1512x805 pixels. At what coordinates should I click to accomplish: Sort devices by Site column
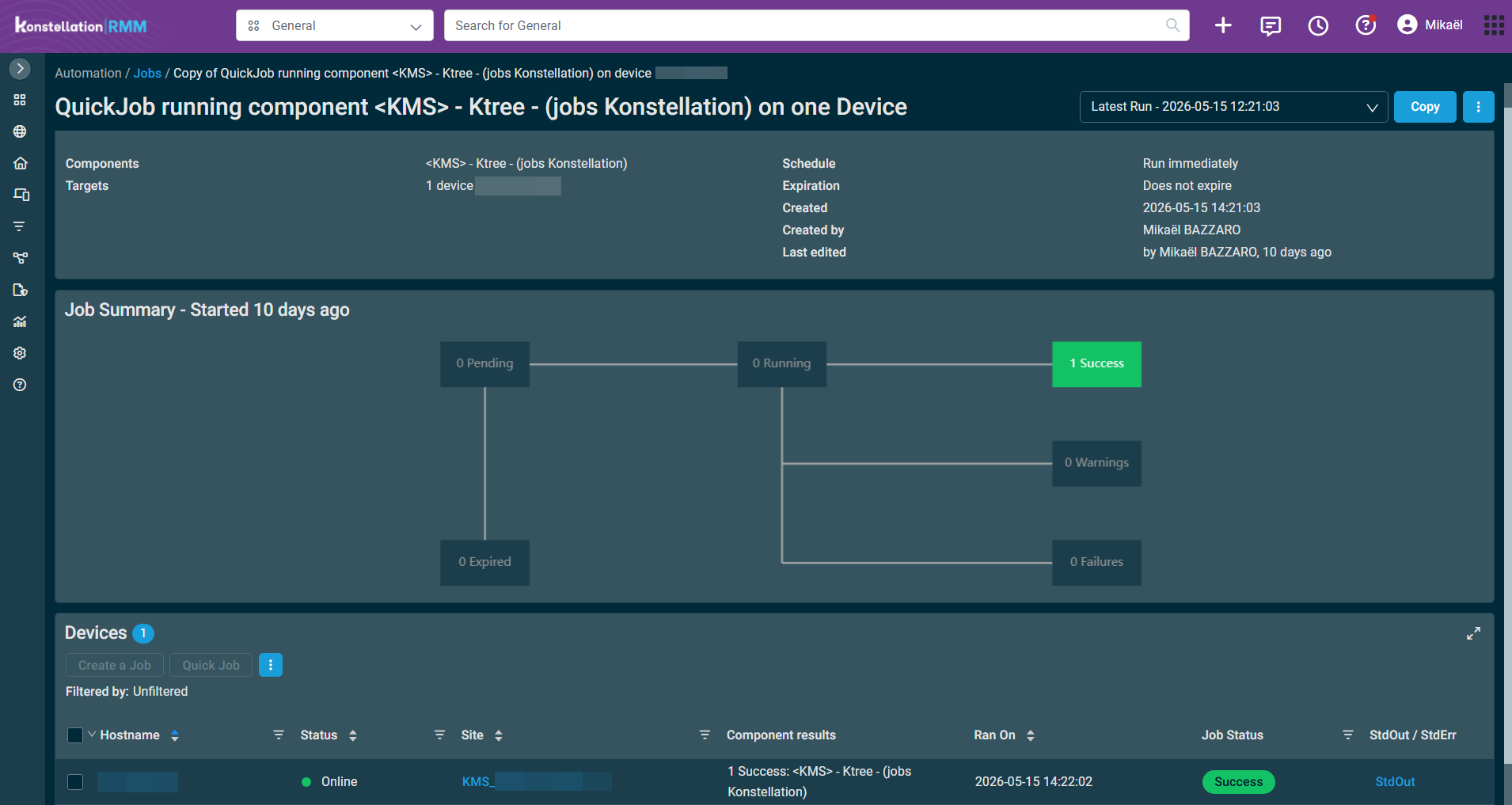[x=499, y=735]
